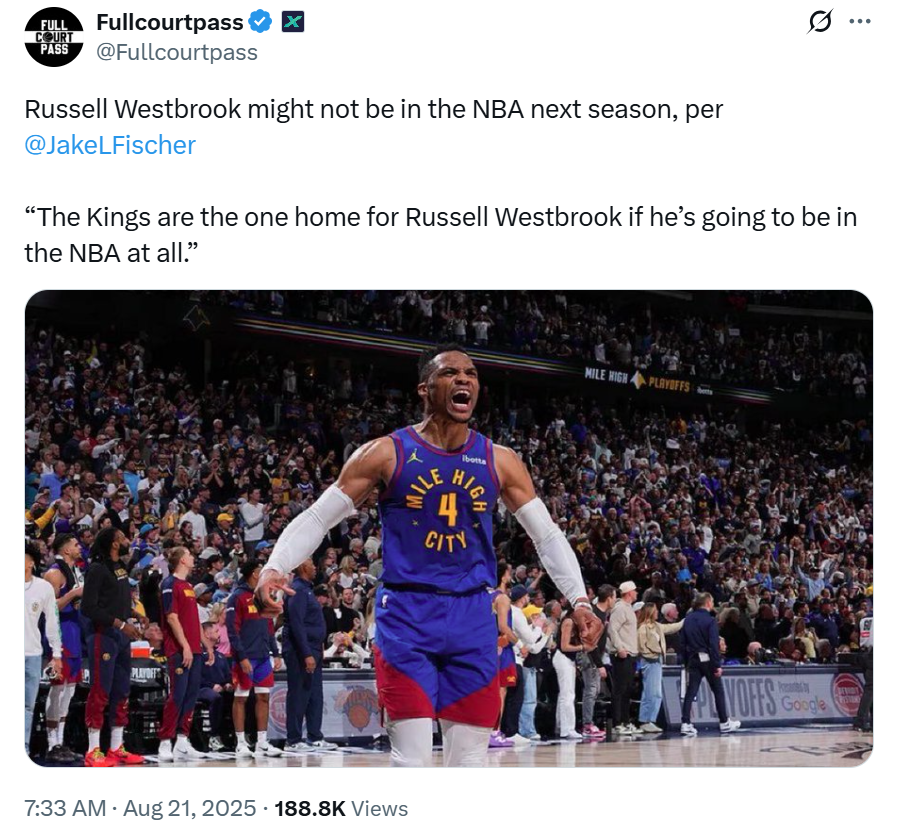Click the 7:33 AM timestamp

63,808
